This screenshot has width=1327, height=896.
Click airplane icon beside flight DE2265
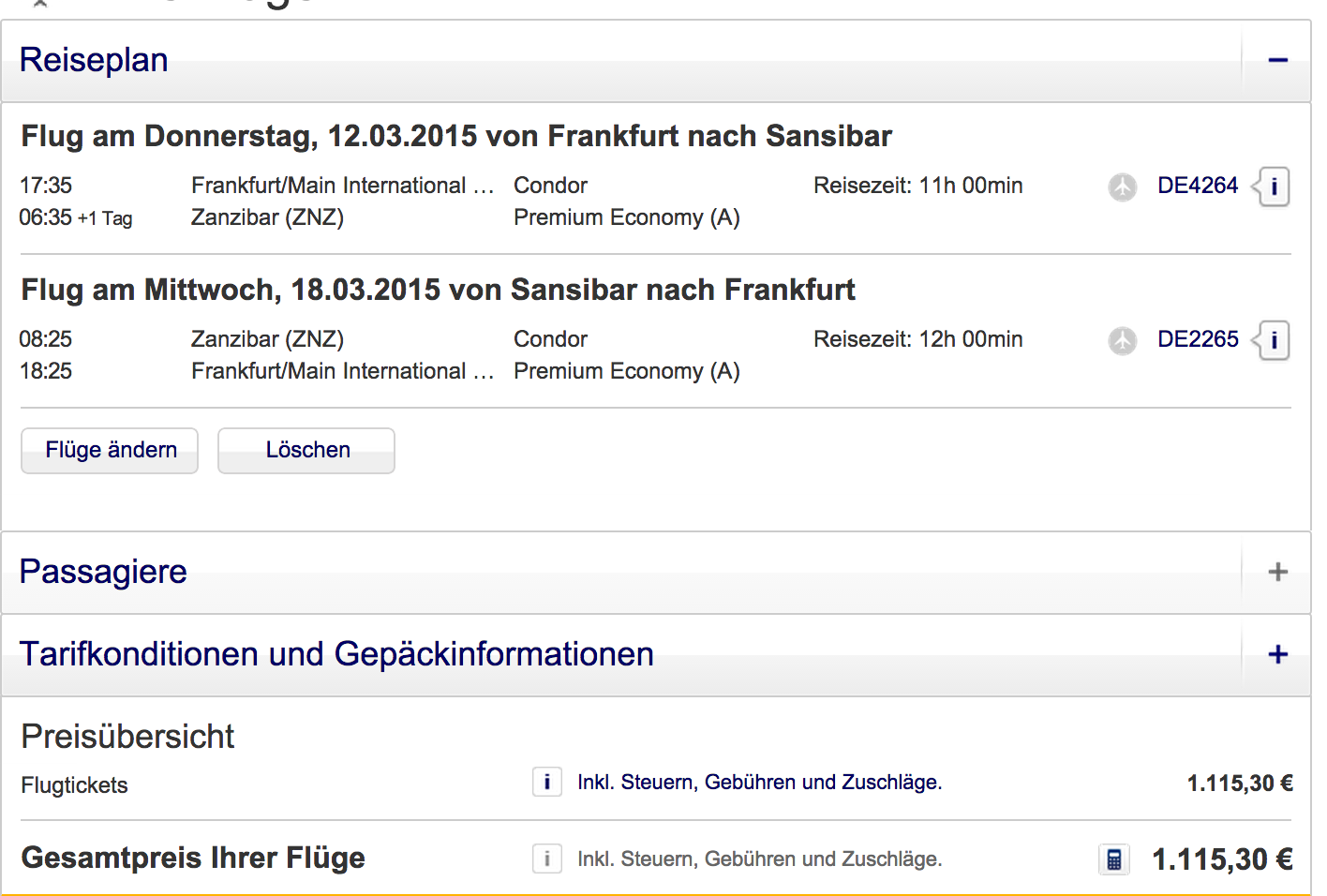tap(1122, 340)
